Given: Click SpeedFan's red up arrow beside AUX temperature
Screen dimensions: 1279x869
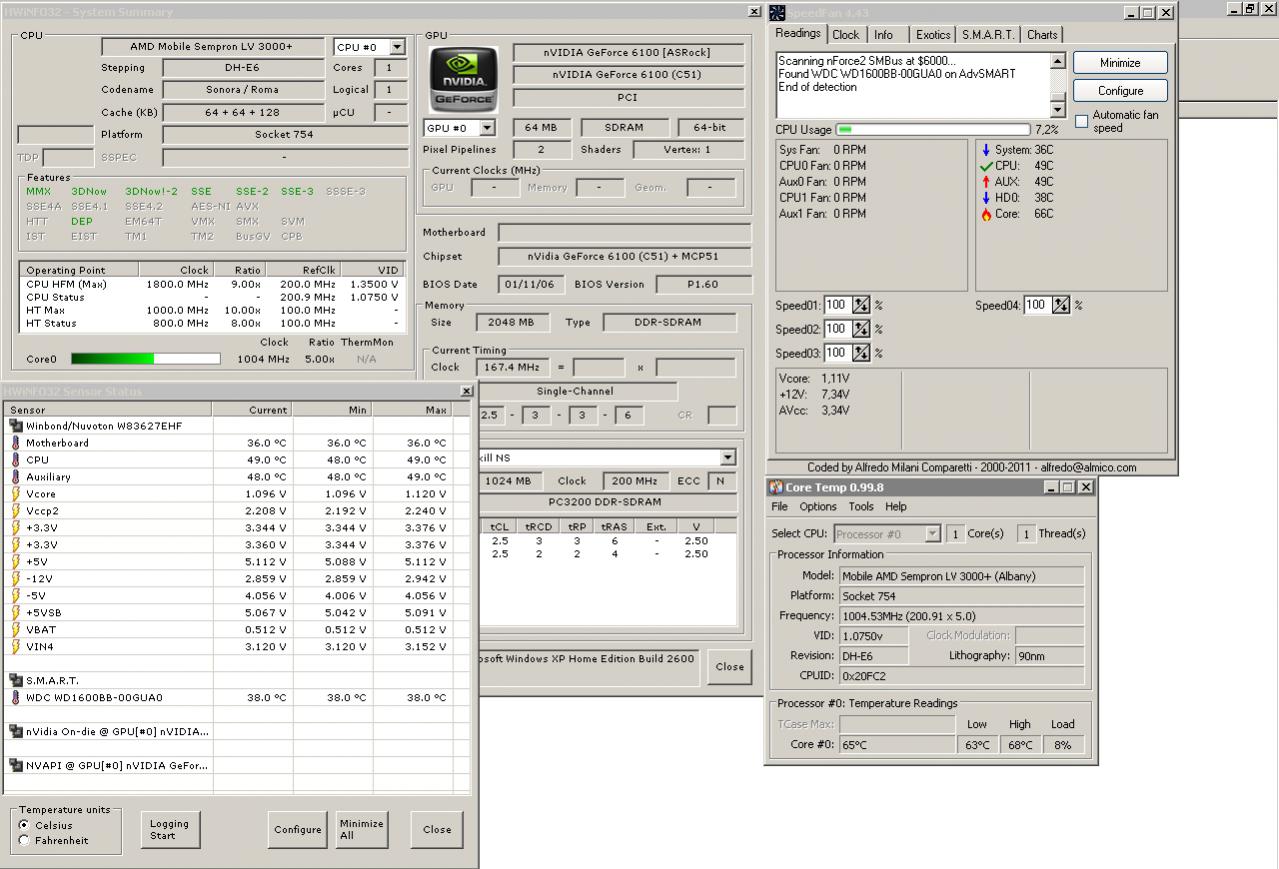Looking at the screenshot, I should 986,182.
